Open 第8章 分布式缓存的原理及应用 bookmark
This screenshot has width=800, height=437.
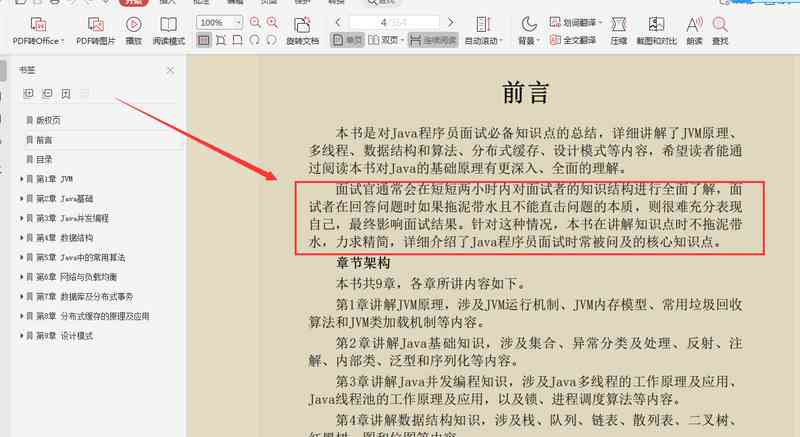(92, 316)
